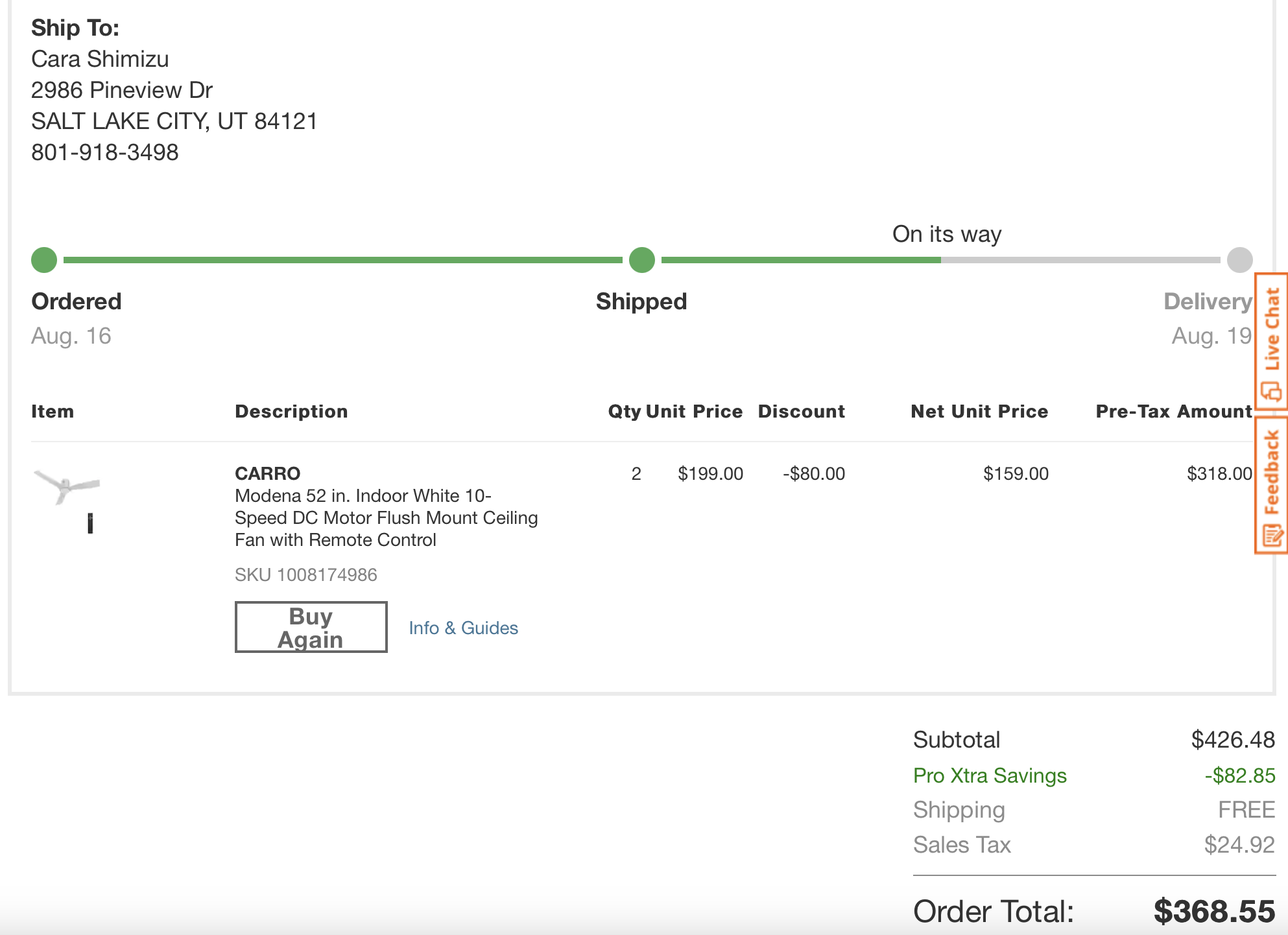Click the gray Delivery status dot
The height and width of the screenshot is (935, 1288).
(x=1239, y=260)
